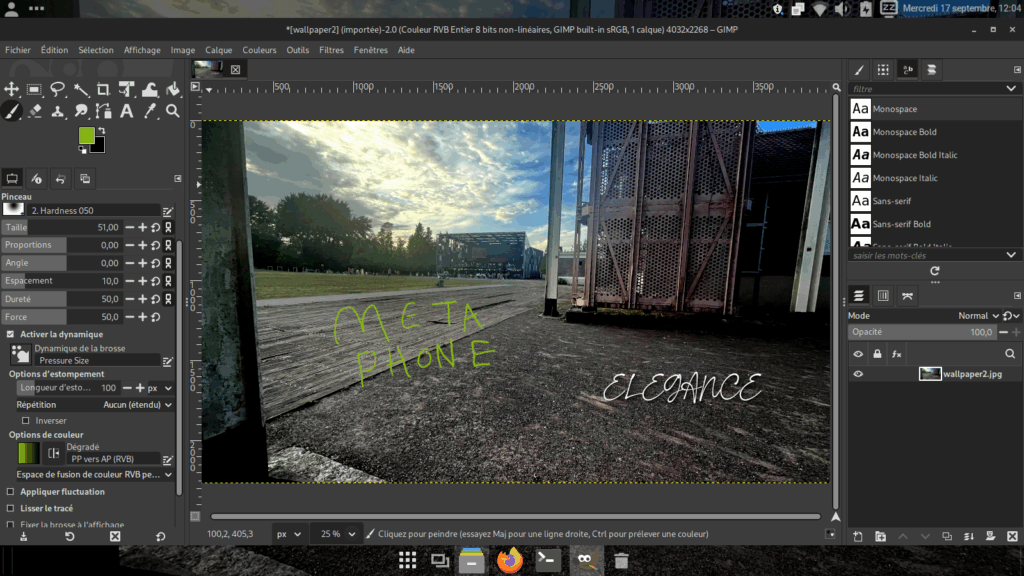Screen dimensions: 1024x576
Task: Toggle the layer lock column icon
Action: click(x=877, y=354)
